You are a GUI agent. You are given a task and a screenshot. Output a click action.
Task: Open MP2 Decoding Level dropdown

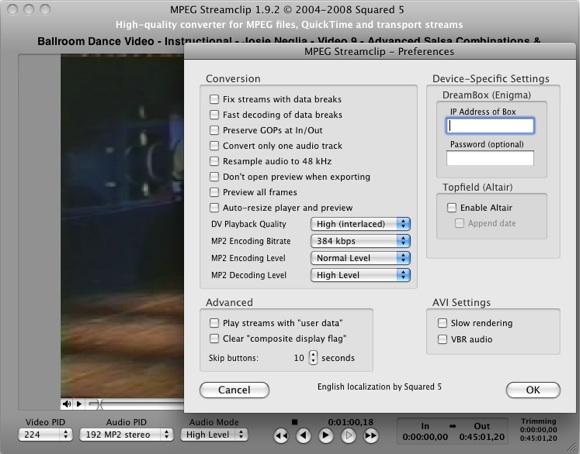point(361,275)
